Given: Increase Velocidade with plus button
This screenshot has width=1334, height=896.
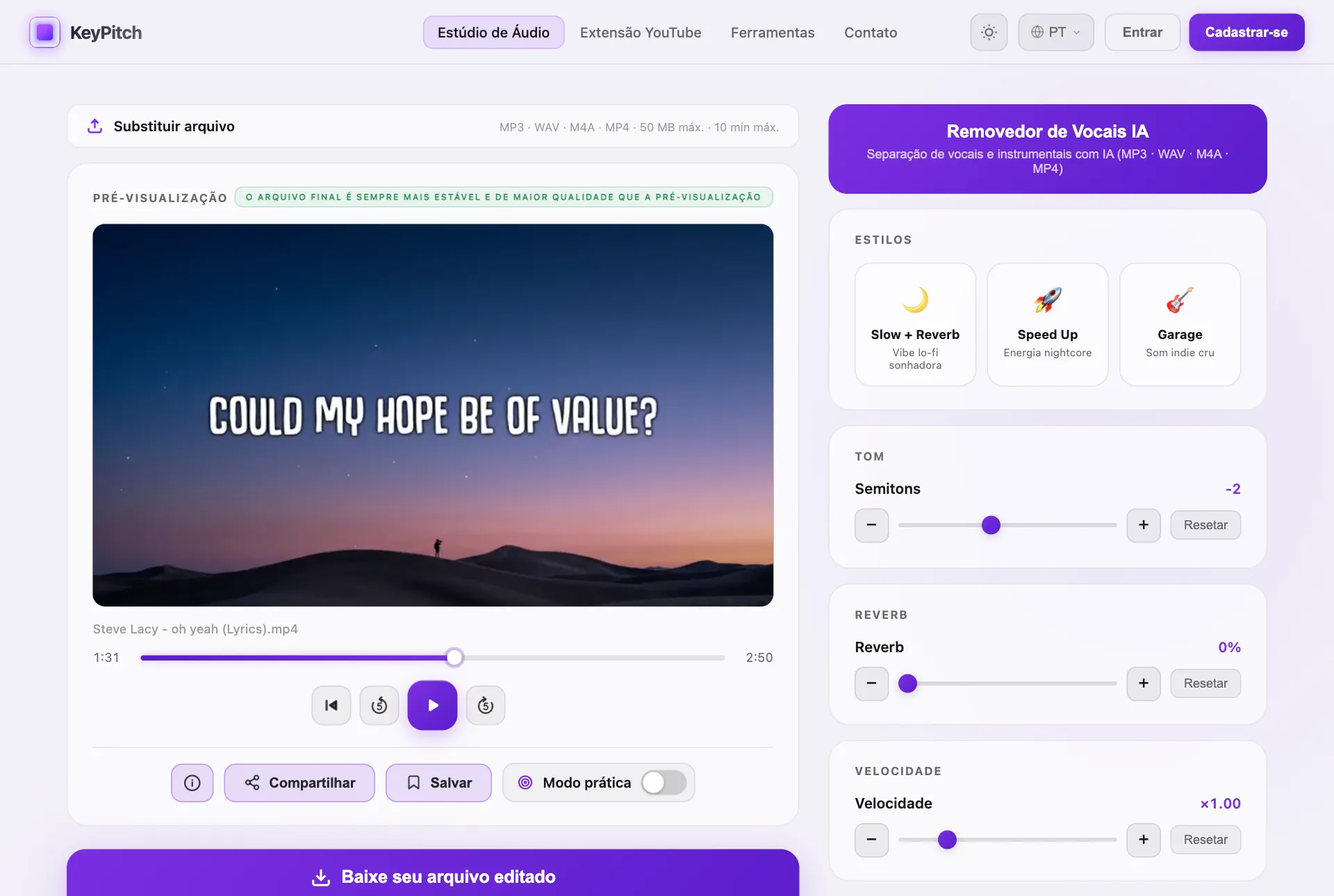Looking at the screenshot, I should [1144, 840].
